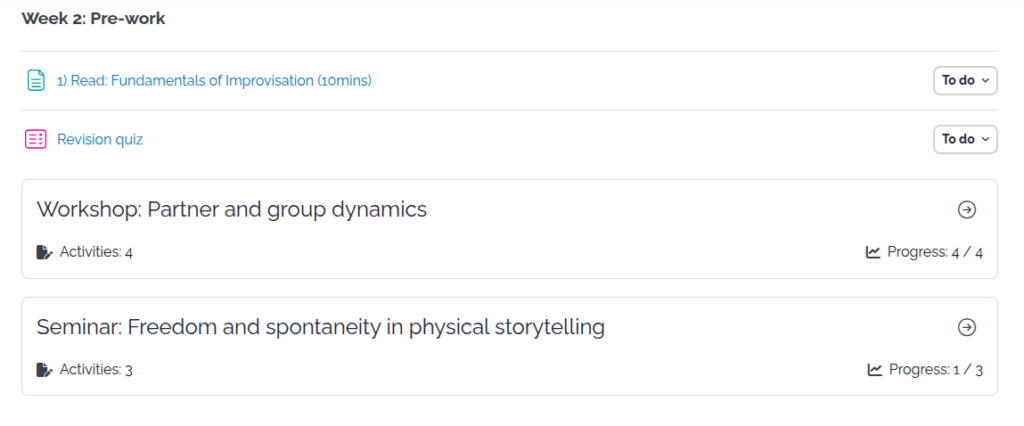Click the Activities icon in Seminar card
Viewport: 1024px width, 426px height.
click(44, 370)
